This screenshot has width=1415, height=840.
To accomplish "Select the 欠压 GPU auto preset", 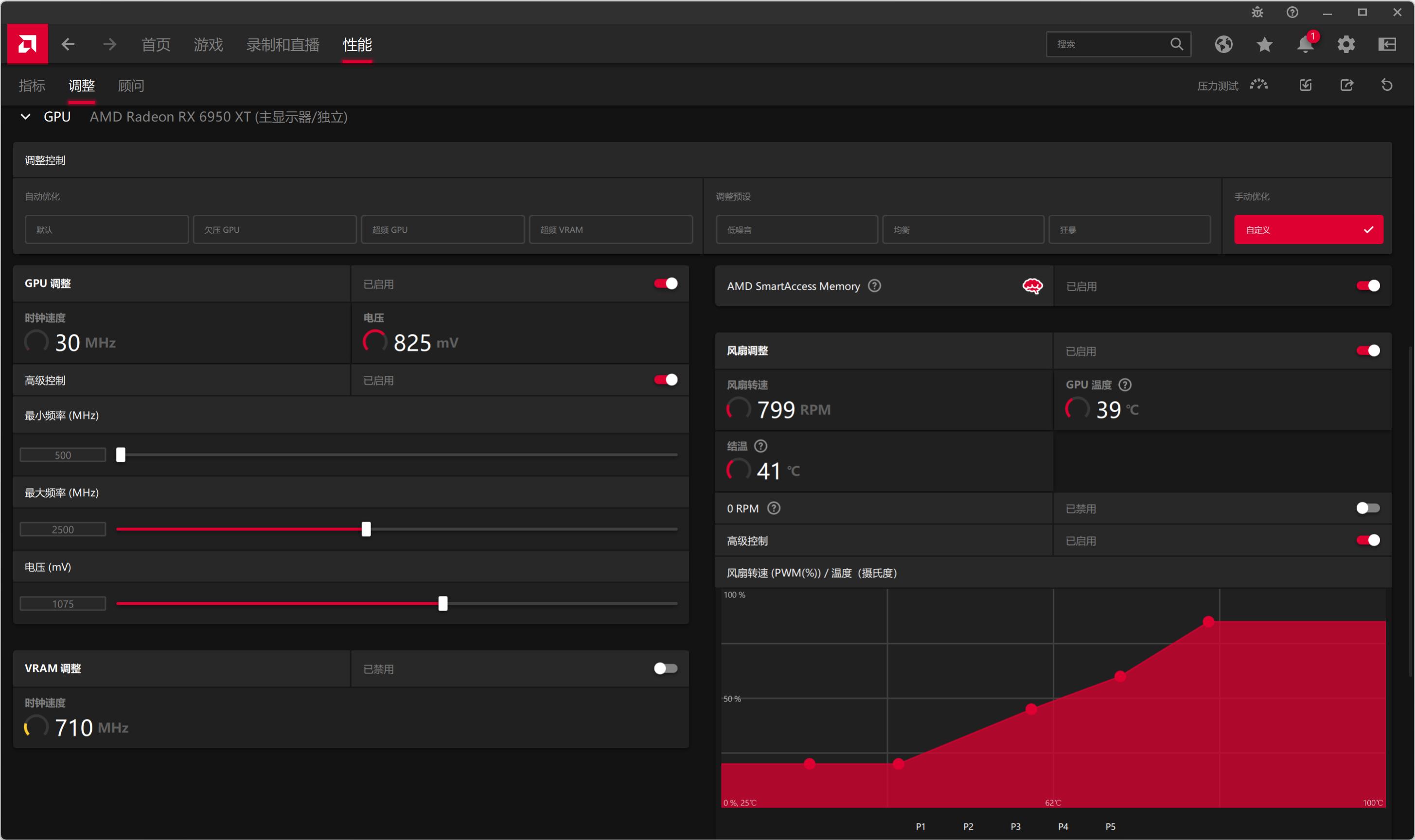I will 275,229.
